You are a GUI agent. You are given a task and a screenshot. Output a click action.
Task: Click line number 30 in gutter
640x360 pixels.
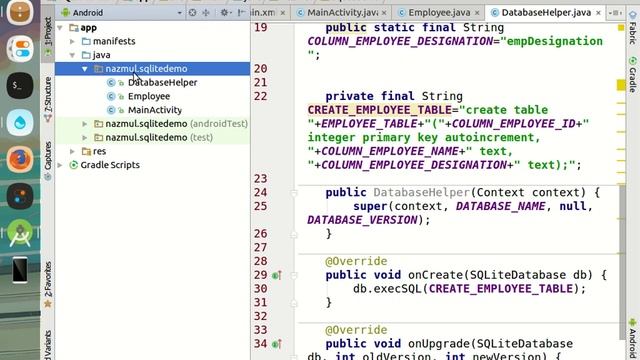260,289
